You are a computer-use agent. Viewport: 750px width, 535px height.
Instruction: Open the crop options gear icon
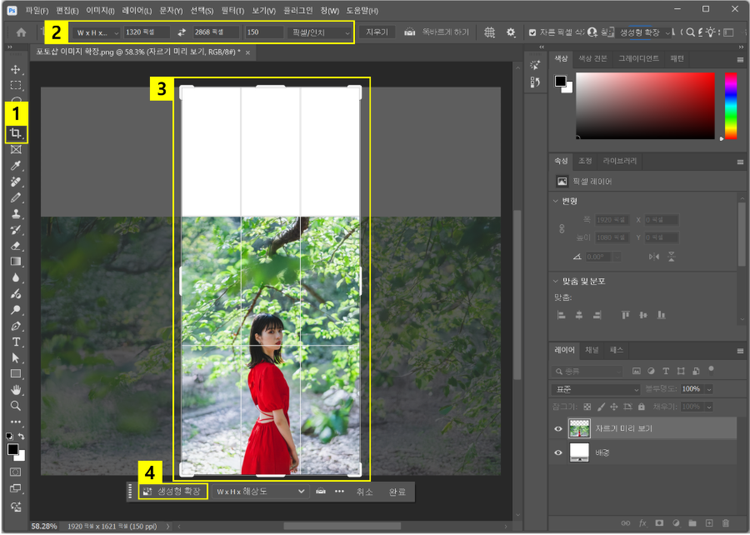[x=511, y=33]
